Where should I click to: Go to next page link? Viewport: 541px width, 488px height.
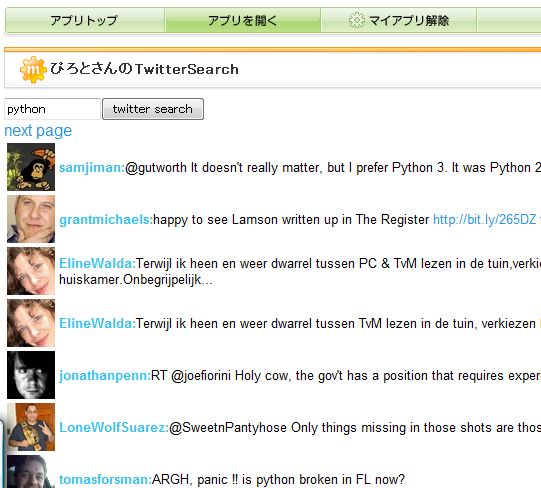[x=38, y=131]
